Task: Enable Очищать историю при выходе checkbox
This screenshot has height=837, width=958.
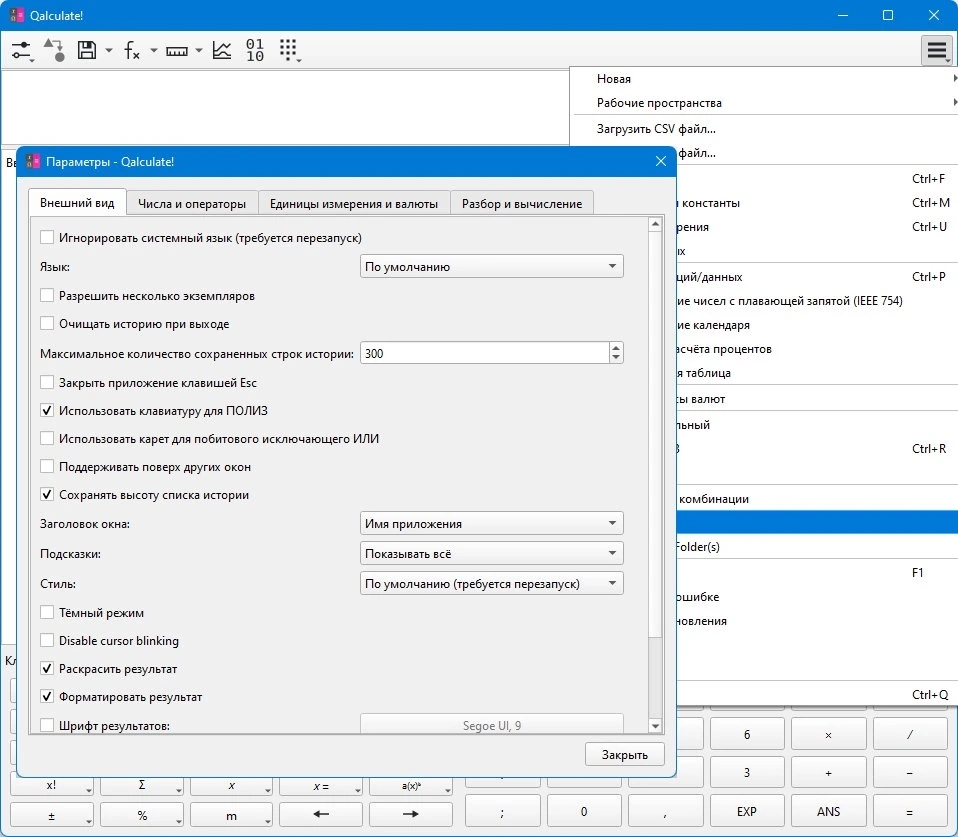Action: tap(46, 323)
